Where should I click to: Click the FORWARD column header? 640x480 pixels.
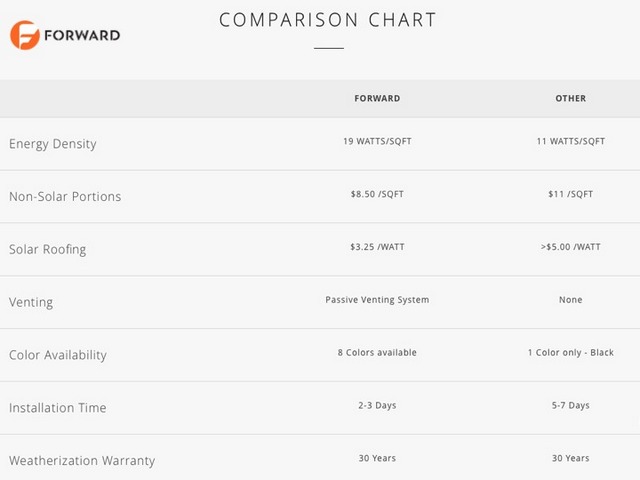pyautogui.click(x=377, y=98)
